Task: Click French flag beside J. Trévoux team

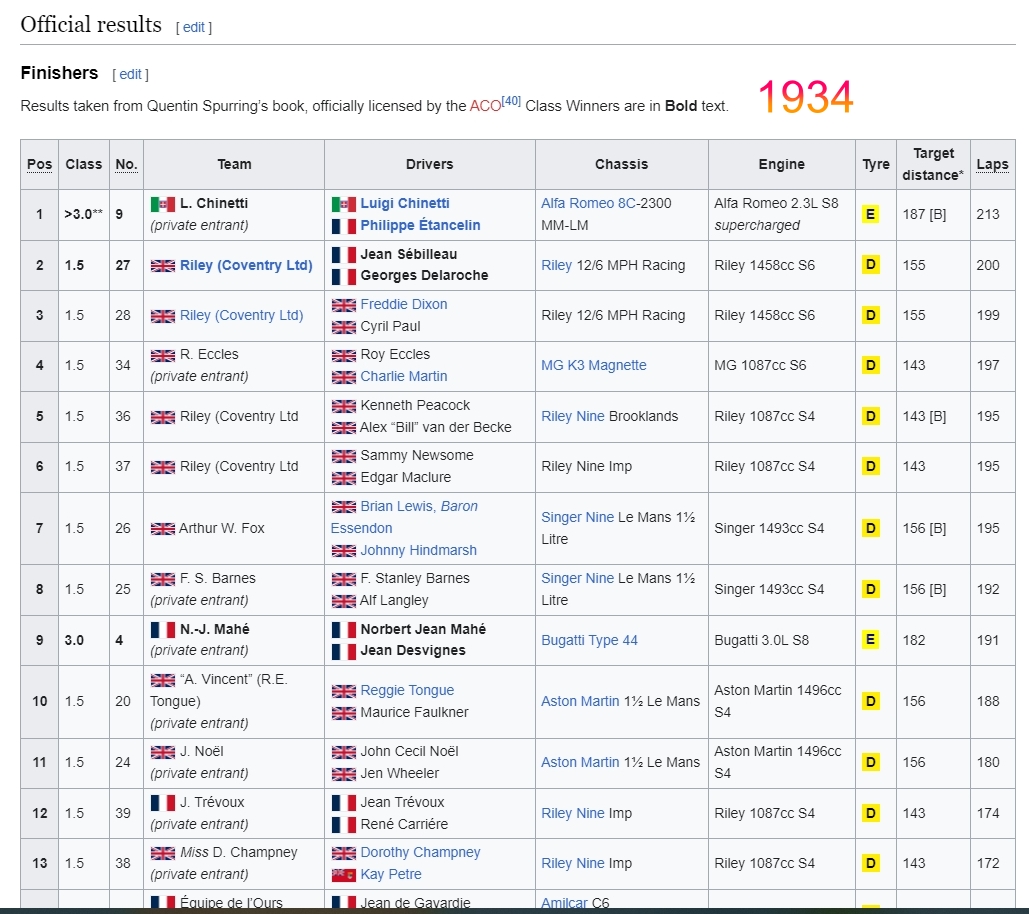Action: tap(163, 803)
